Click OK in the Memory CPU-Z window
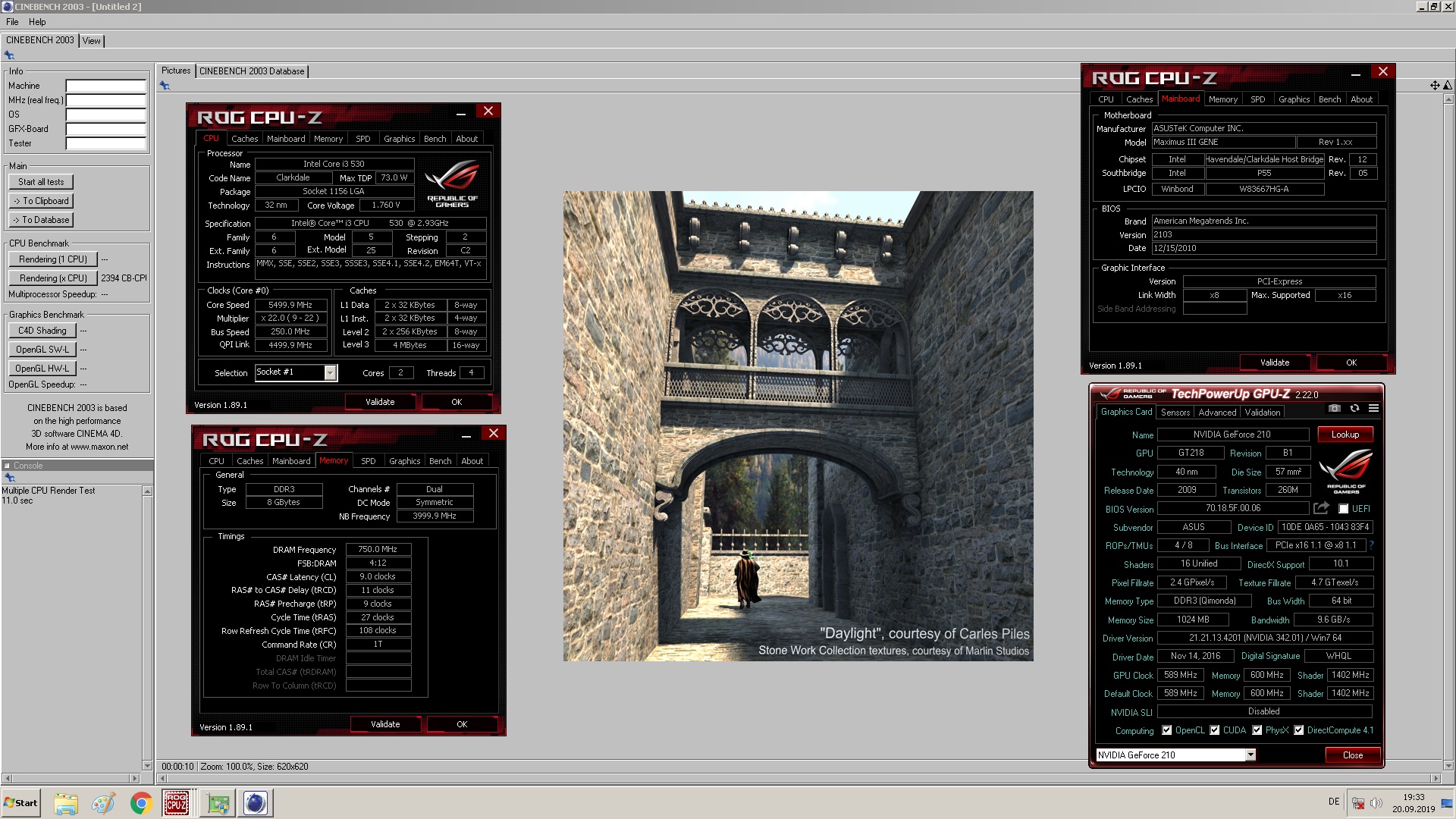 point(462,724)
